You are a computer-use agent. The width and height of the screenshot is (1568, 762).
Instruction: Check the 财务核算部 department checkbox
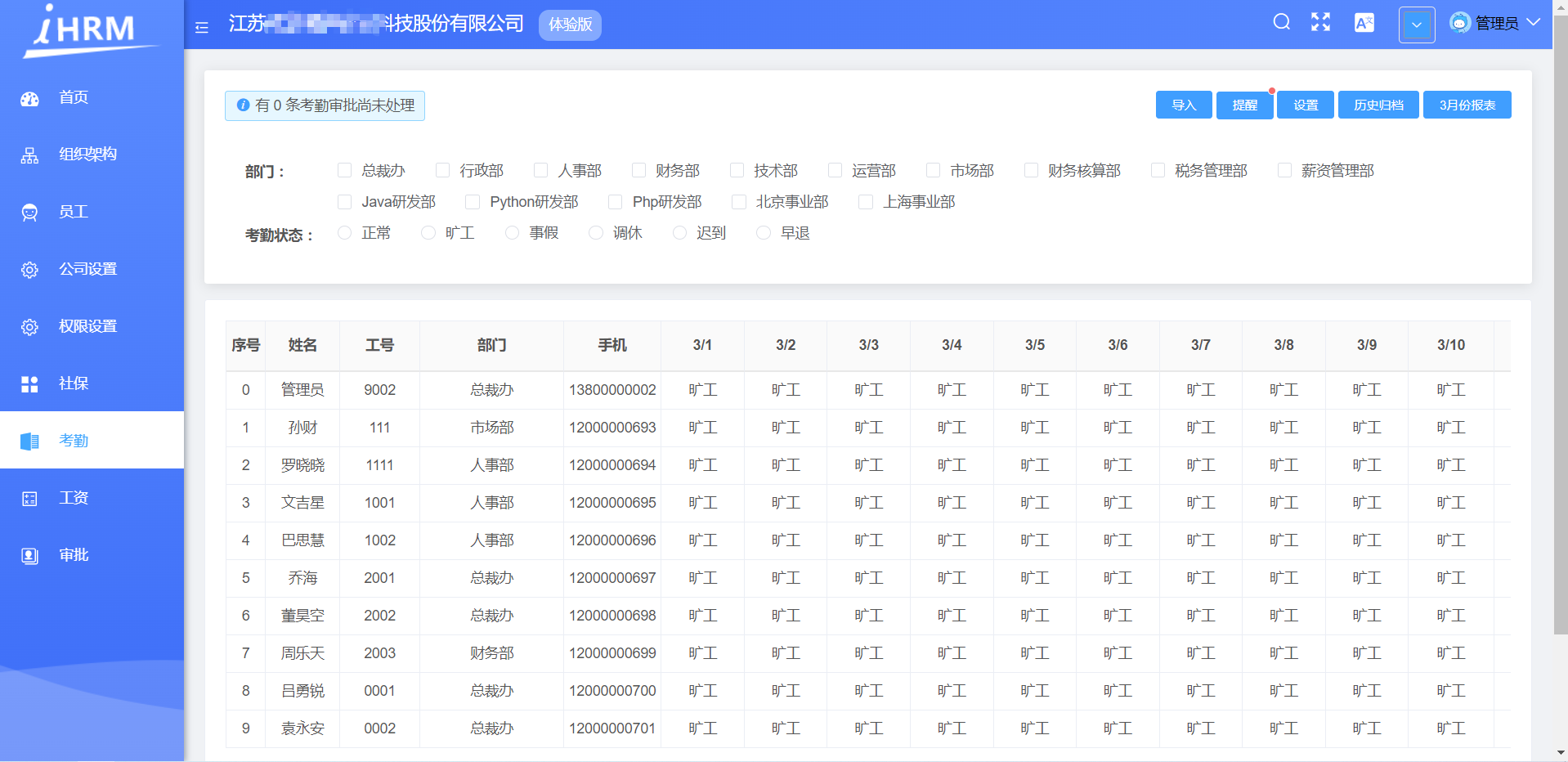click(1031, 170)
